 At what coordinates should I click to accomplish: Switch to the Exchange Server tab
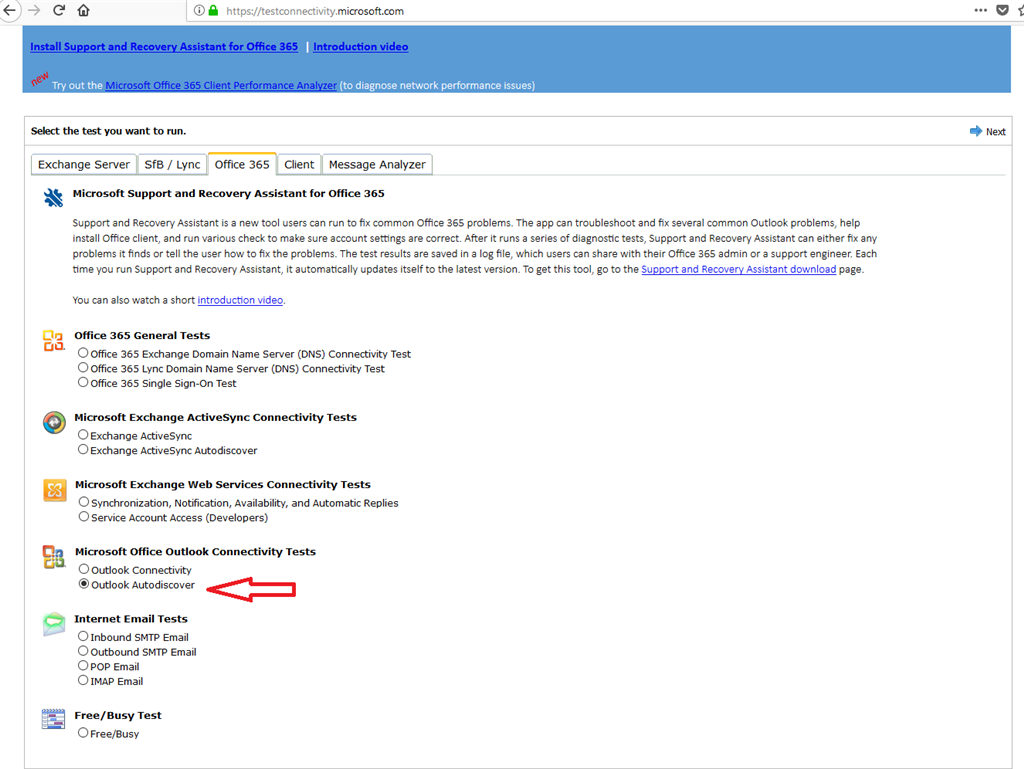pos(84,165)
